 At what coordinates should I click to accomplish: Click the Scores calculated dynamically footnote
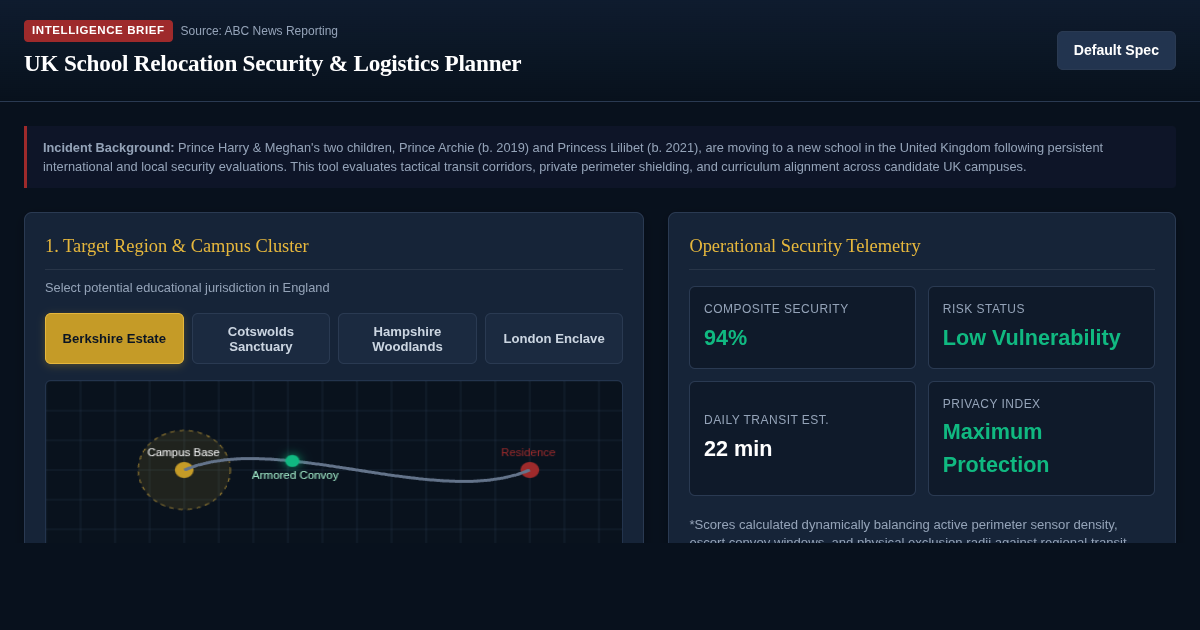[908, 530]
